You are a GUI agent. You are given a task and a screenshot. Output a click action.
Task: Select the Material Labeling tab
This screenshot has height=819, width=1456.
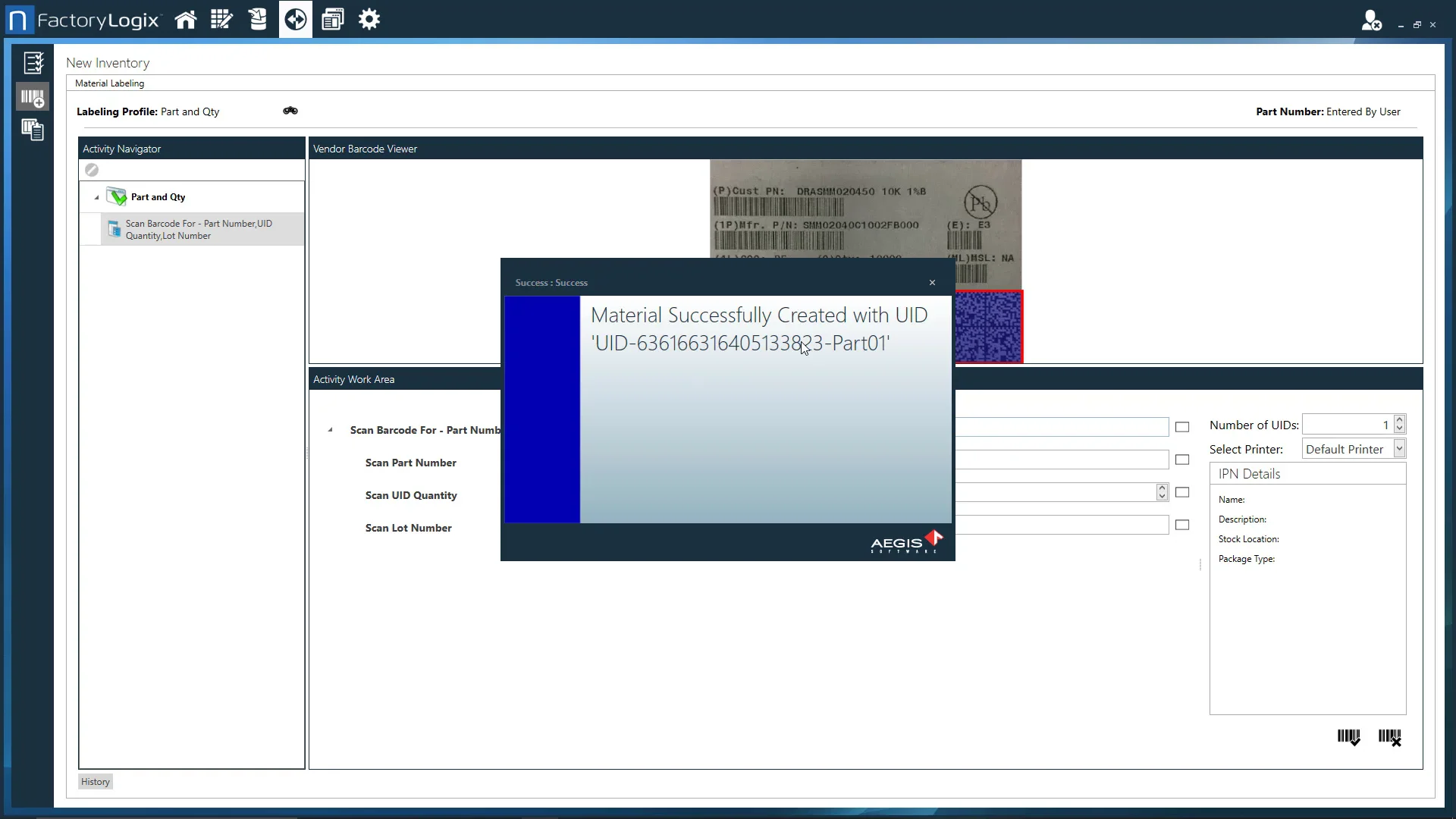click(x=109, y=83)
